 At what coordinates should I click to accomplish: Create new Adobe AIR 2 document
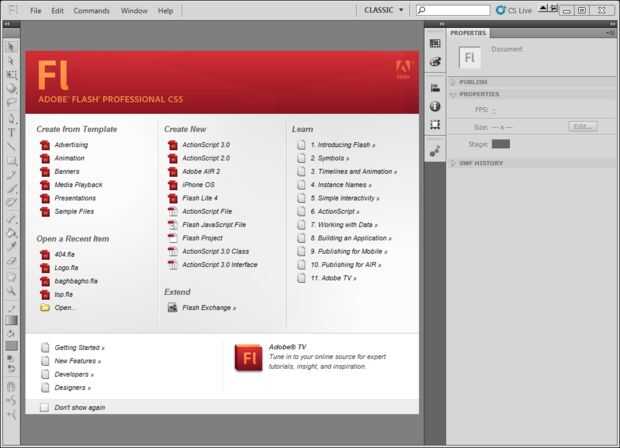[201, 171]
